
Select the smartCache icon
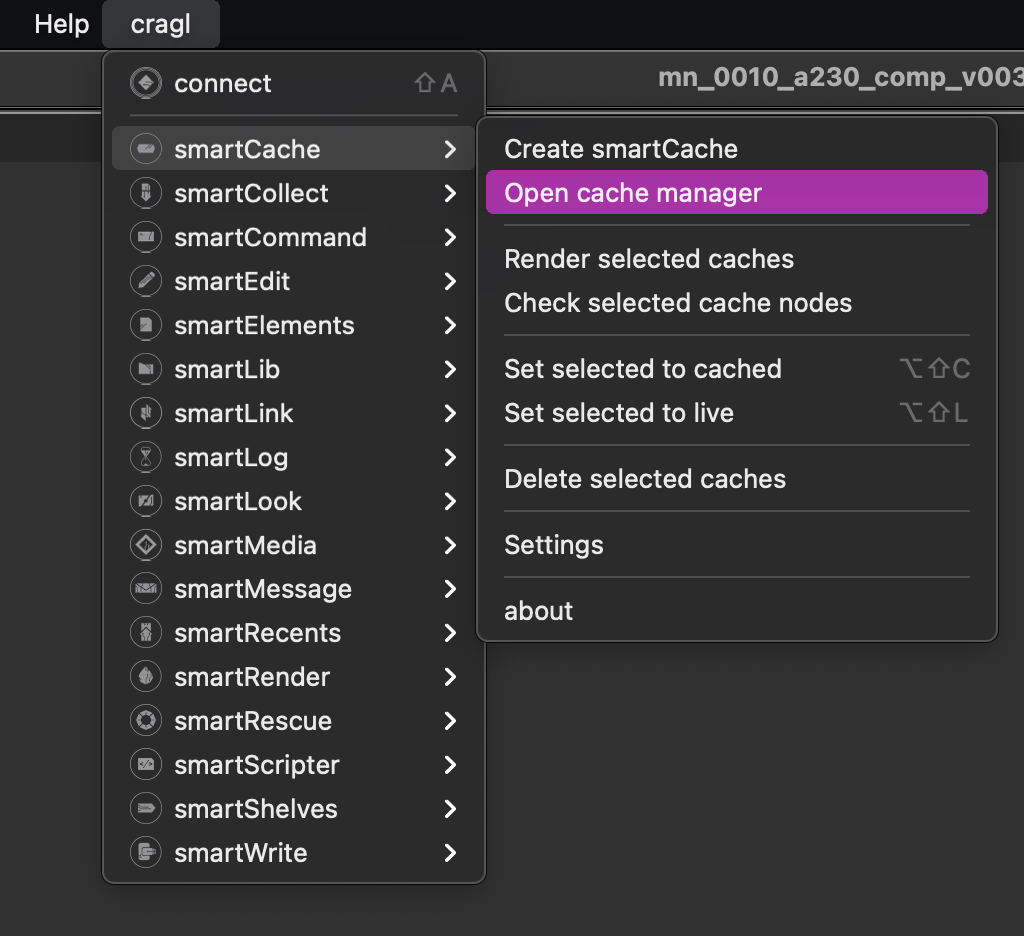point(146,149)
